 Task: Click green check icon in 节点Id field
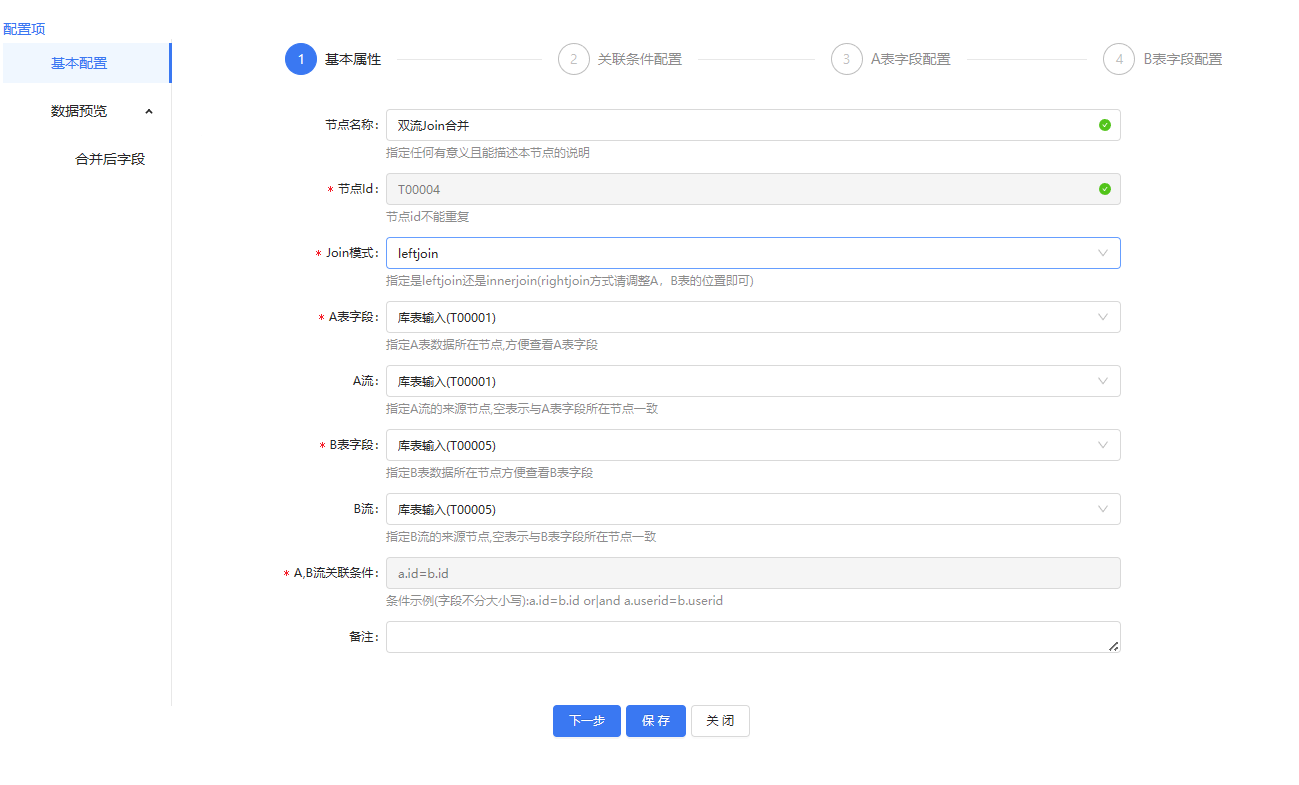coord(1105,189)
